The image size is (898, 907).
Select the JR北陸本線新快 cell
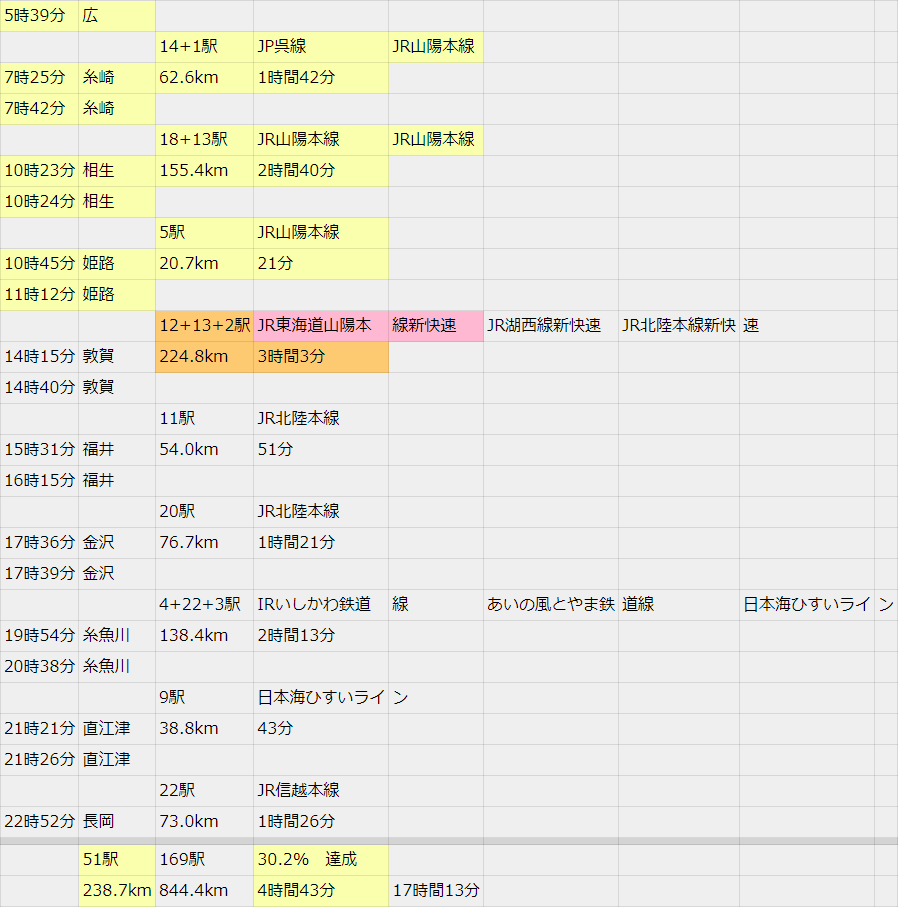679,326
